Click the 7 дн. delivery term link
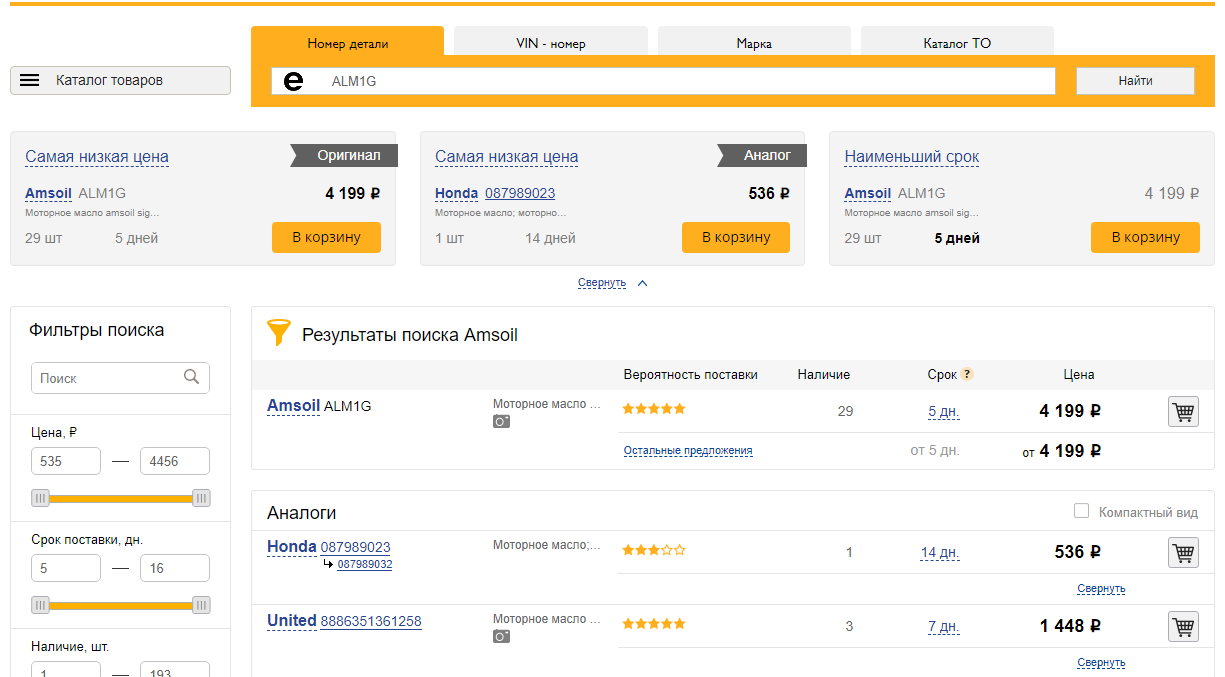 tap(944, 627)
